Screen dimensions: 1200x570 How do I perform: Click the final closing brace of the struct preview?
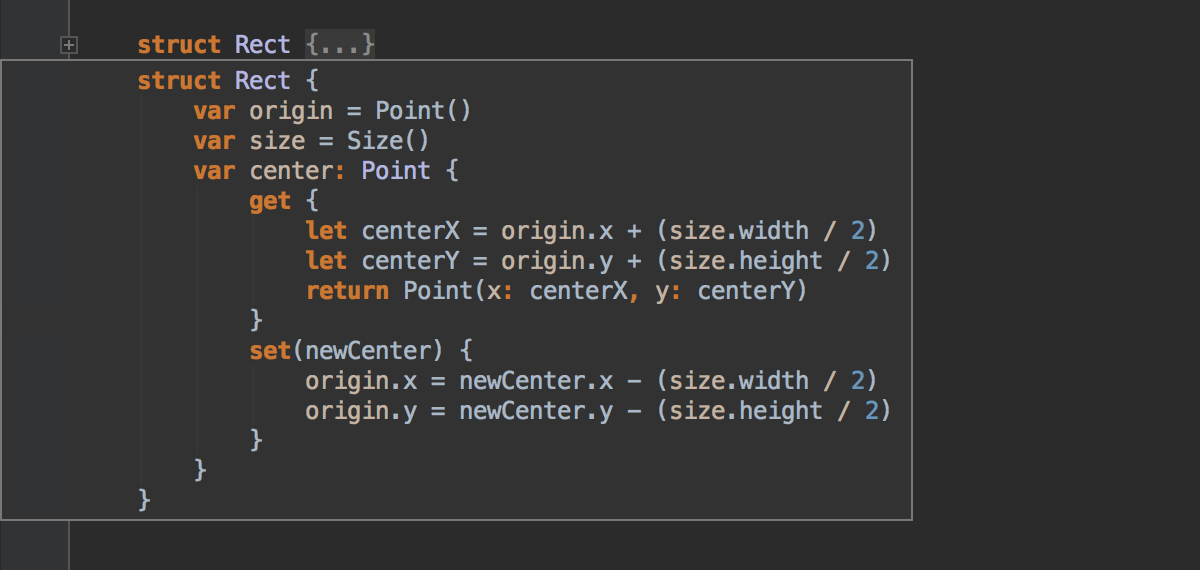[145, 497]
